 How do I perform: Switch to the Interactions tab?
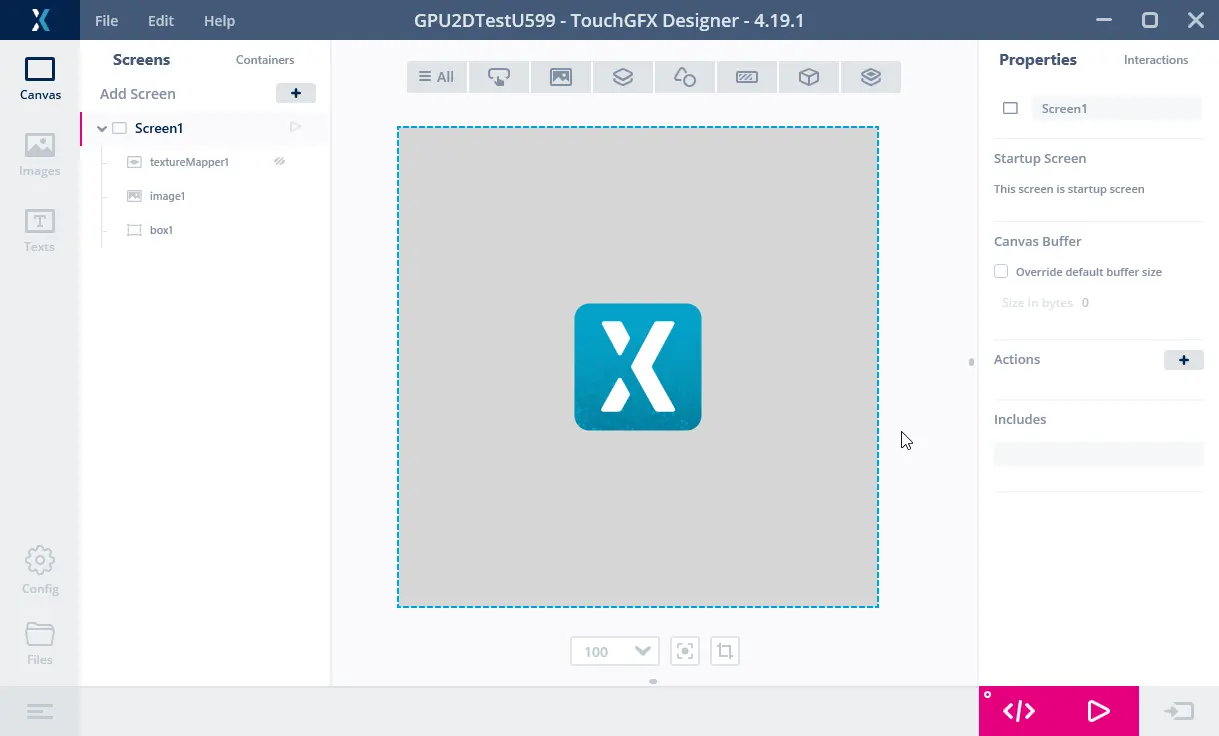[1155, 60]
